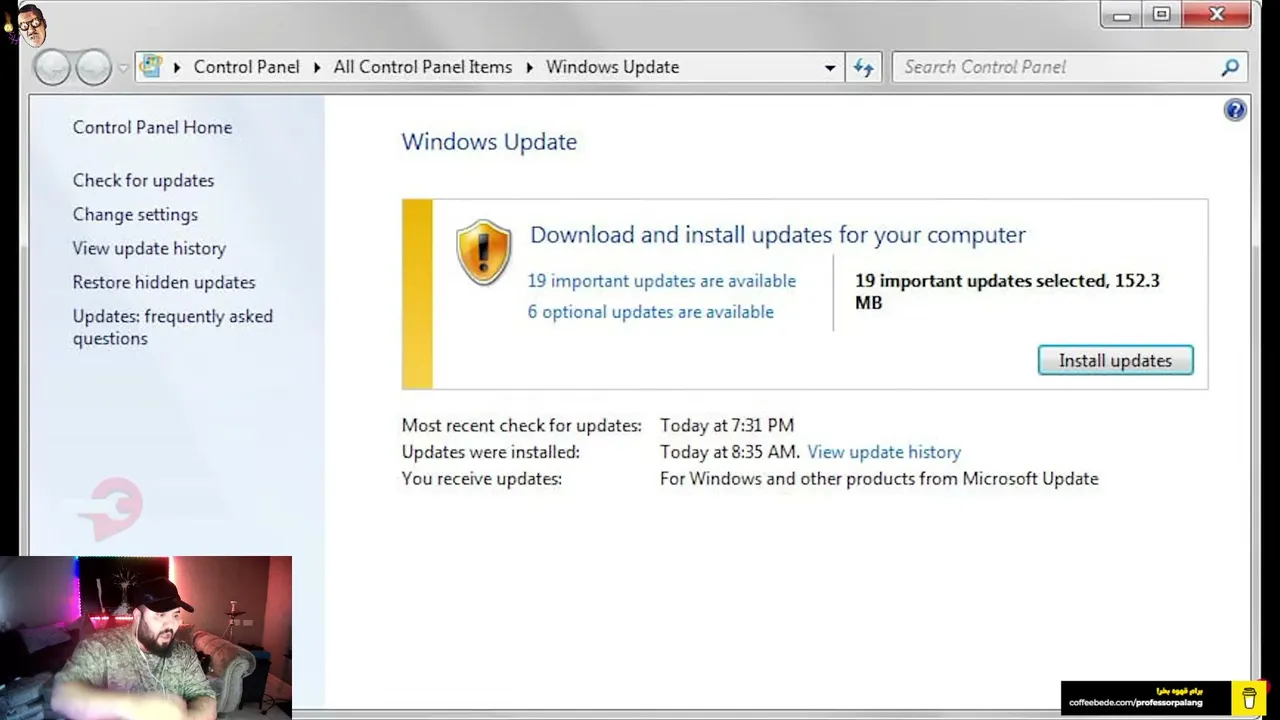1280x720 pixels.
Task: Click the Control Panel icon in address bar
Action: tap(151, 67)
